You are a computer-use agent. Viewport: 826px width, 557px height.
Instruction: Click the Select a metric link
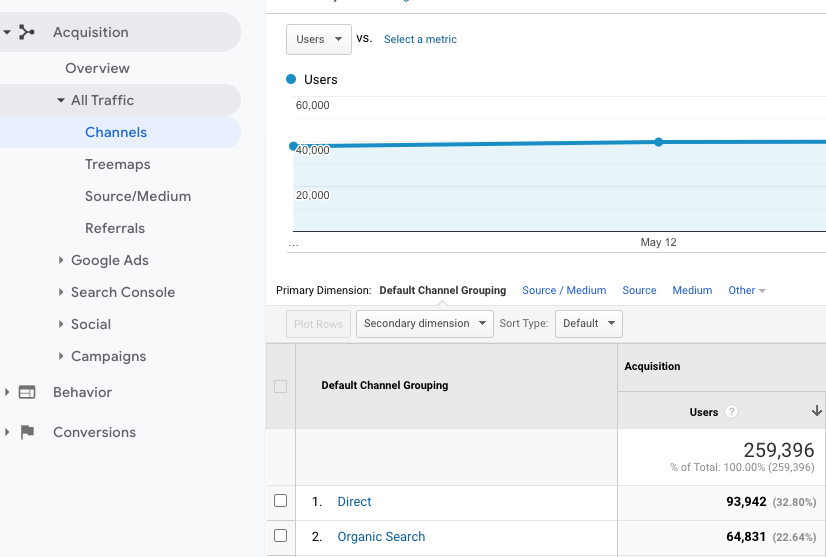[x=420, y=39]
